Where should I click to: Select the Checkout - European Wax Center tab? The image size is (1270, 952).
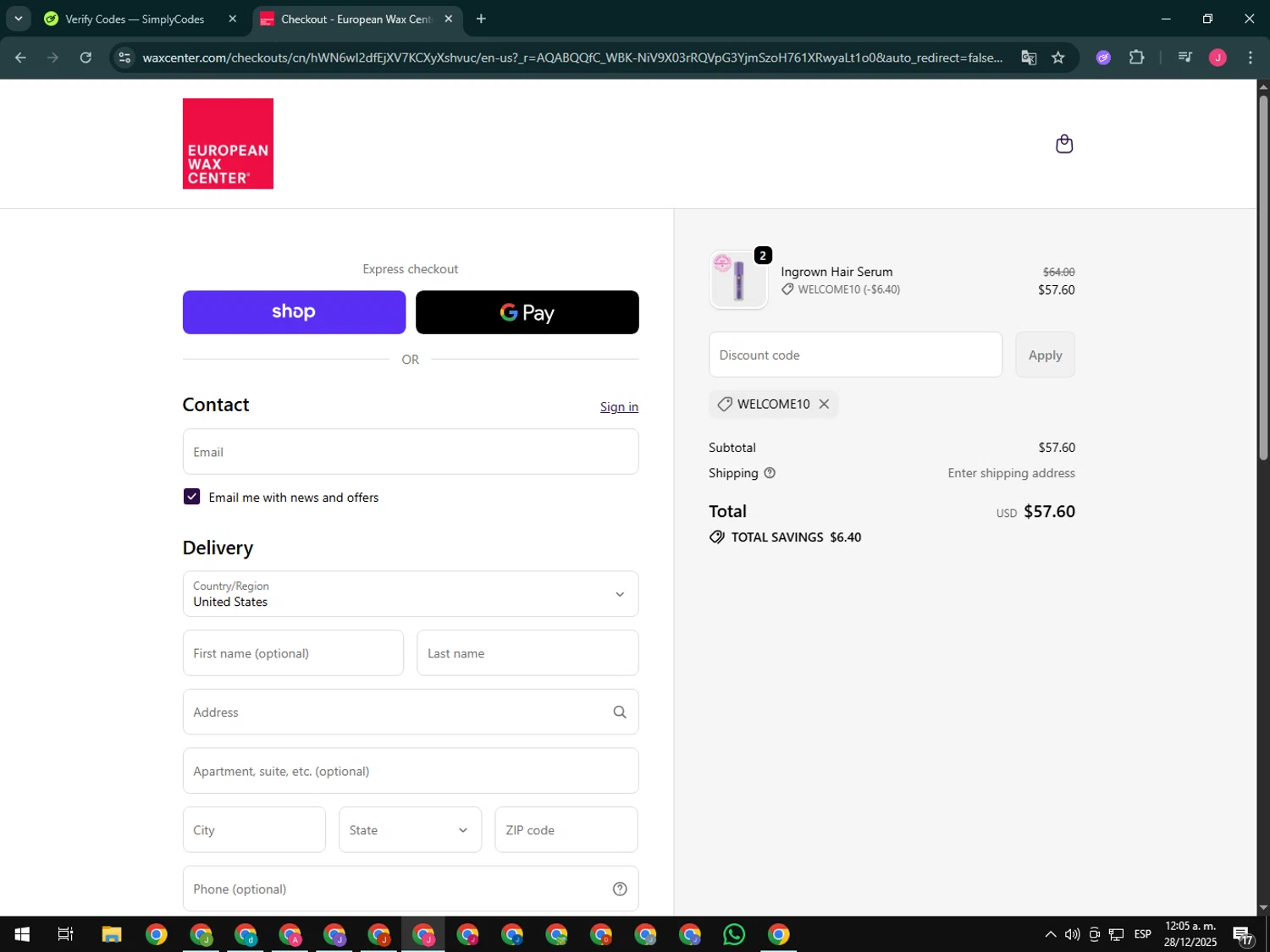[356, 19]
